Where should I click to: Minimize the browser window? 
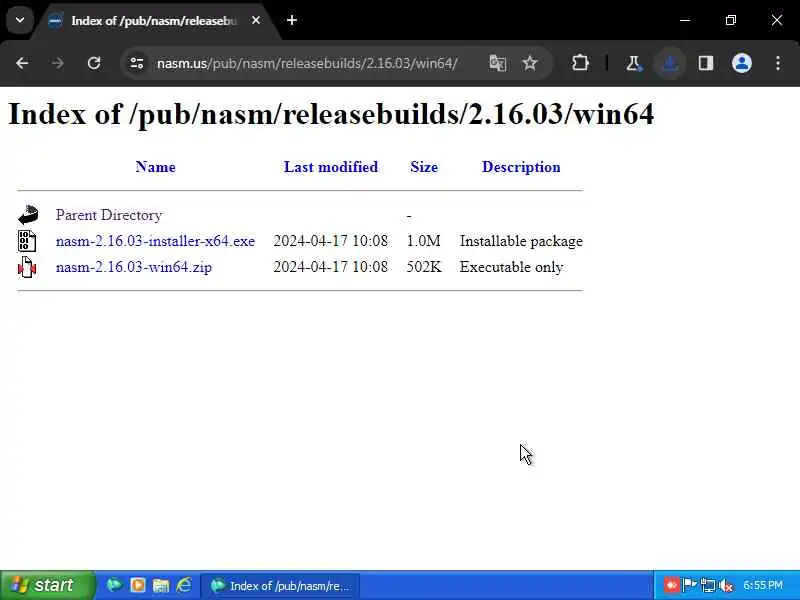[685, 20]
